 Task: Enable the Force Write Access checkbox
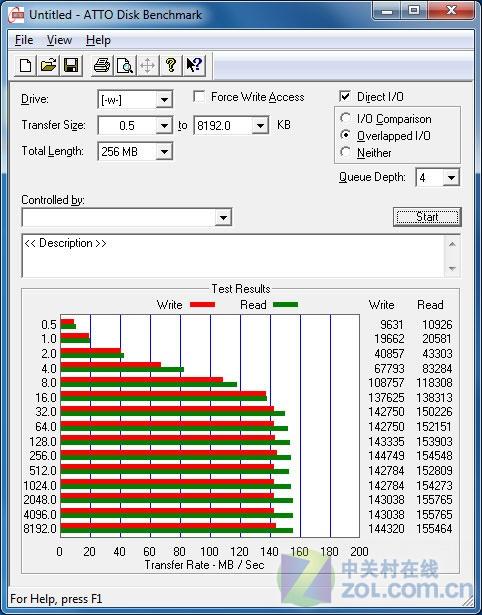[x=199, y=96]
